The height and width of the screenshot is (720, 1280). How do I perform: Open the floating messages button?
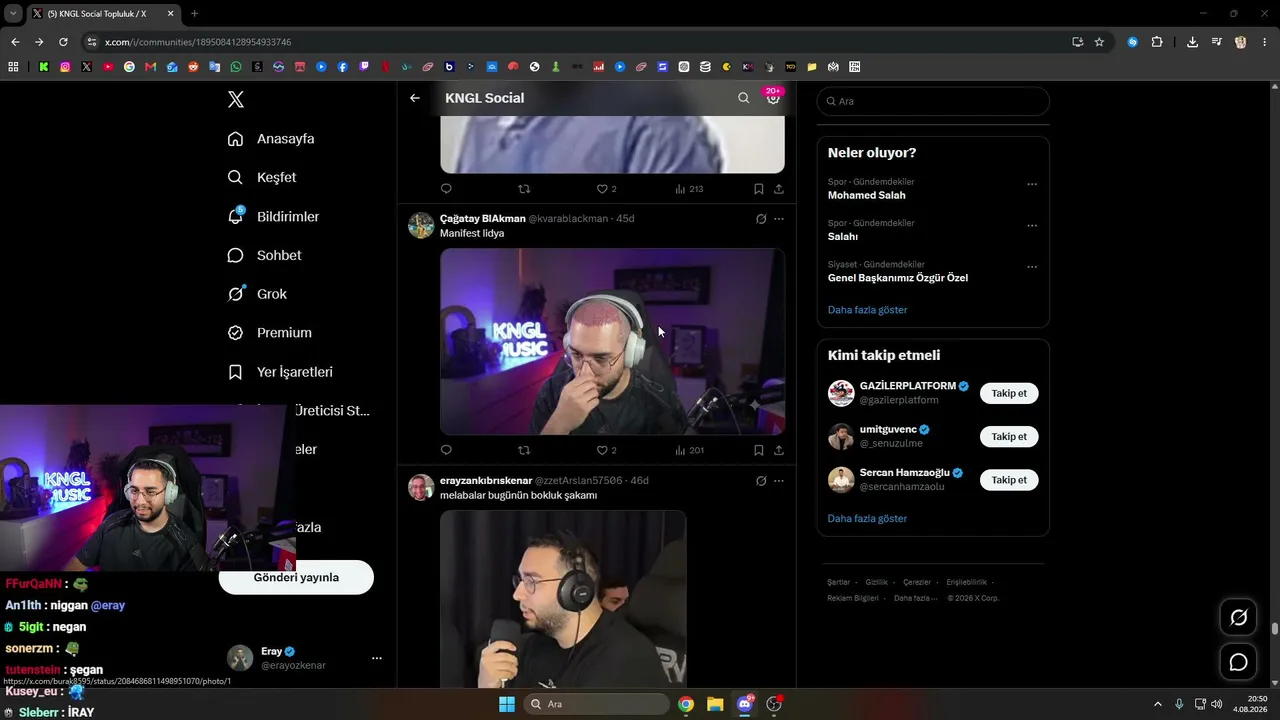(1238, 662)
